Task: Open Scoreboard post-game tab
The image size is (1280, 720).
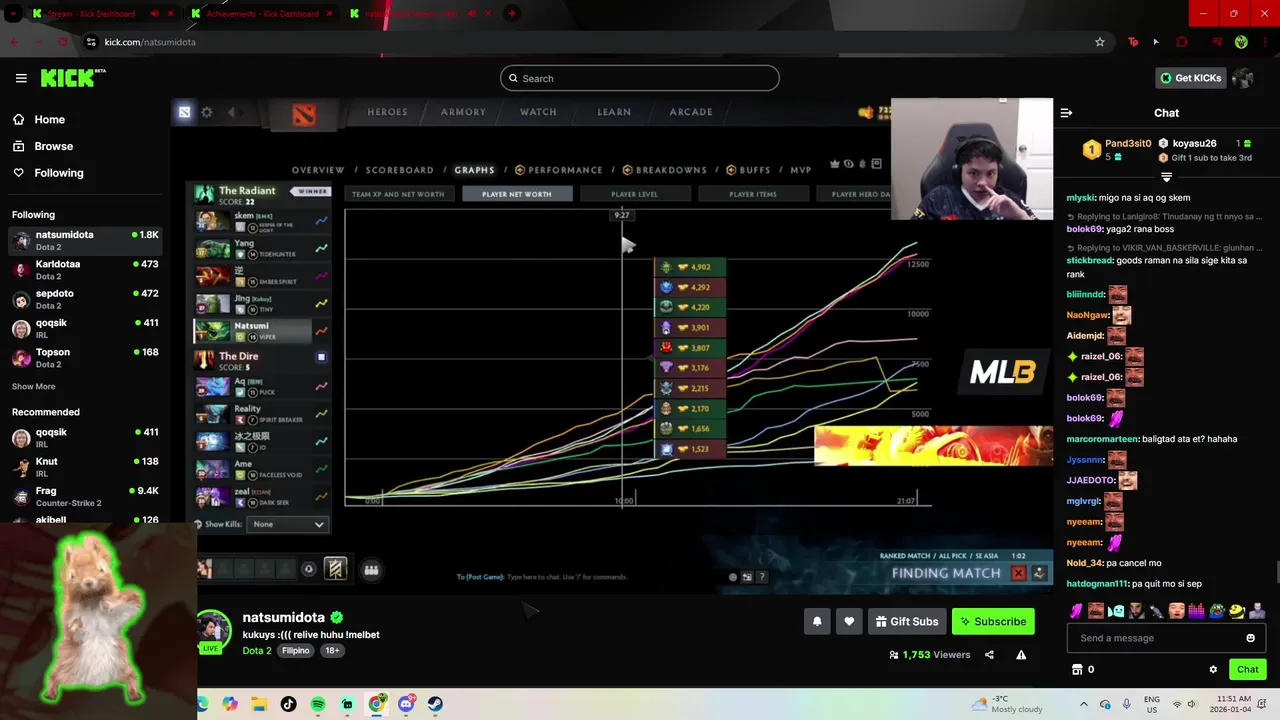Action: tap(399, 170)
